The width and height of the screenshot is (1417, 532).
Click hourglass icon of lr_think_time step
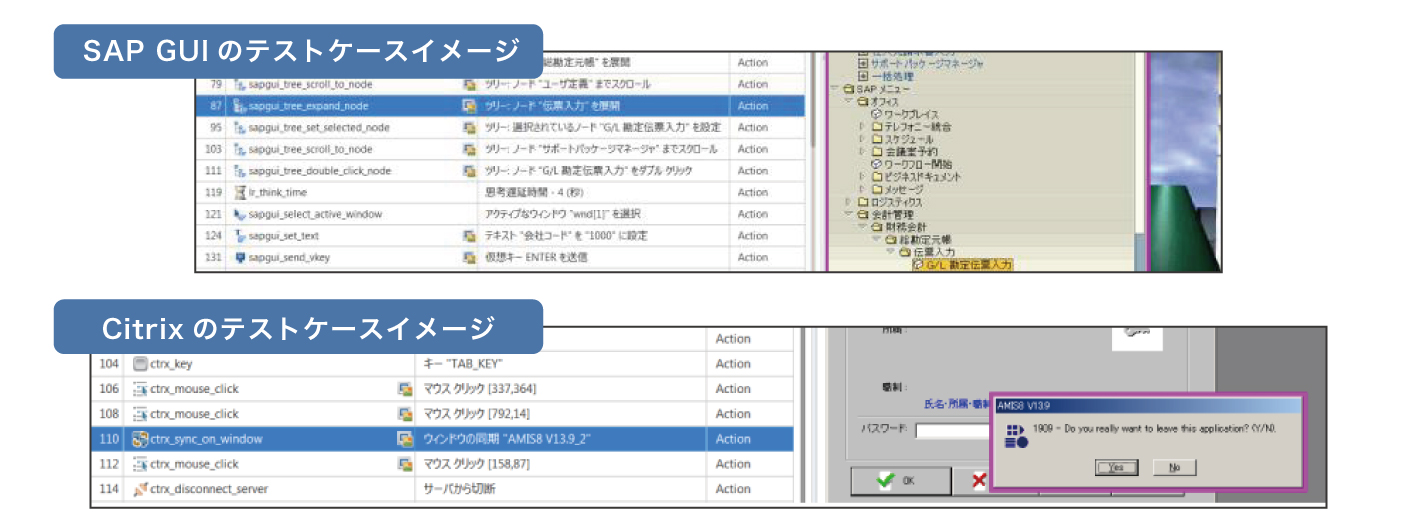click(x=240, y=193)
